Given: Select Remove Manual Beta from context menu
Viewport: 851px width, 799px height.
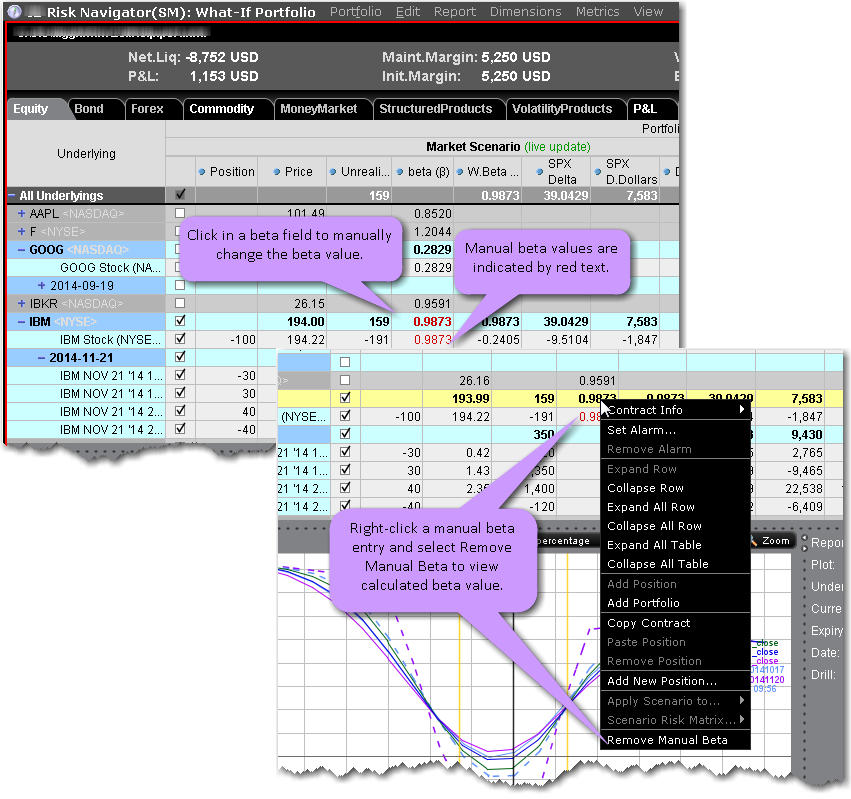Looking at the screenshot, I should 667,740.
